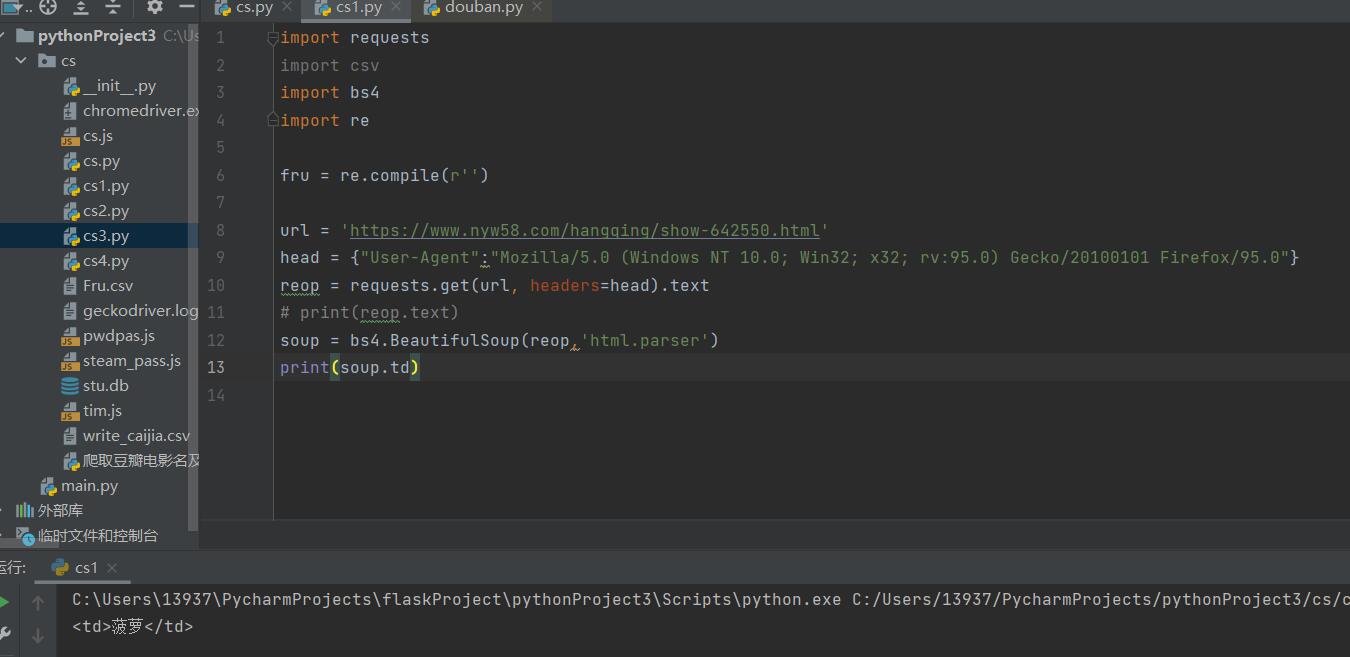Close the douban.py editor tab

pos(536,8)
